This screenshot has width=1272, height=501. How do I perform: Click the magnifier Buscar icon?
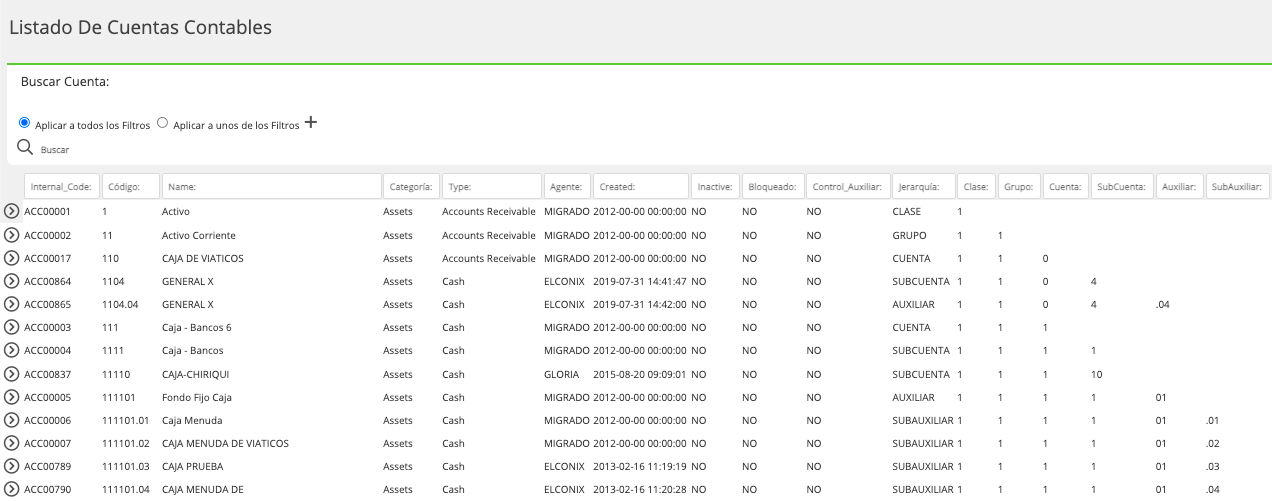pyautogui.click(x=26, y=147)
